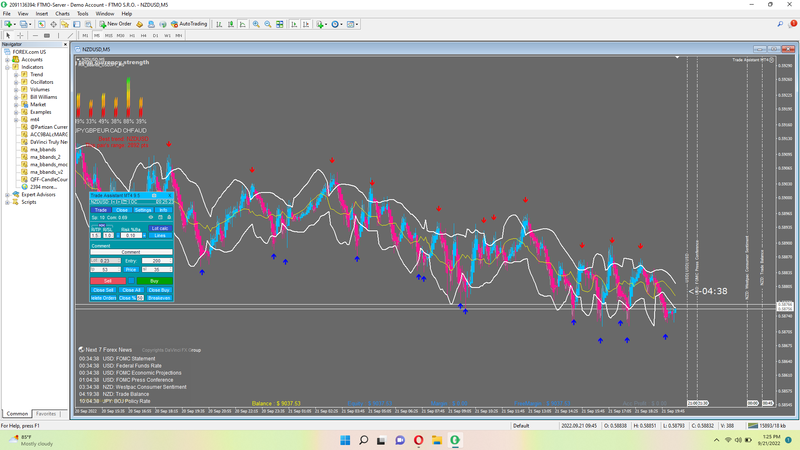800x450 pixels.
Task: Expand the Expert Advisors tree node
Action: point(7,194)
